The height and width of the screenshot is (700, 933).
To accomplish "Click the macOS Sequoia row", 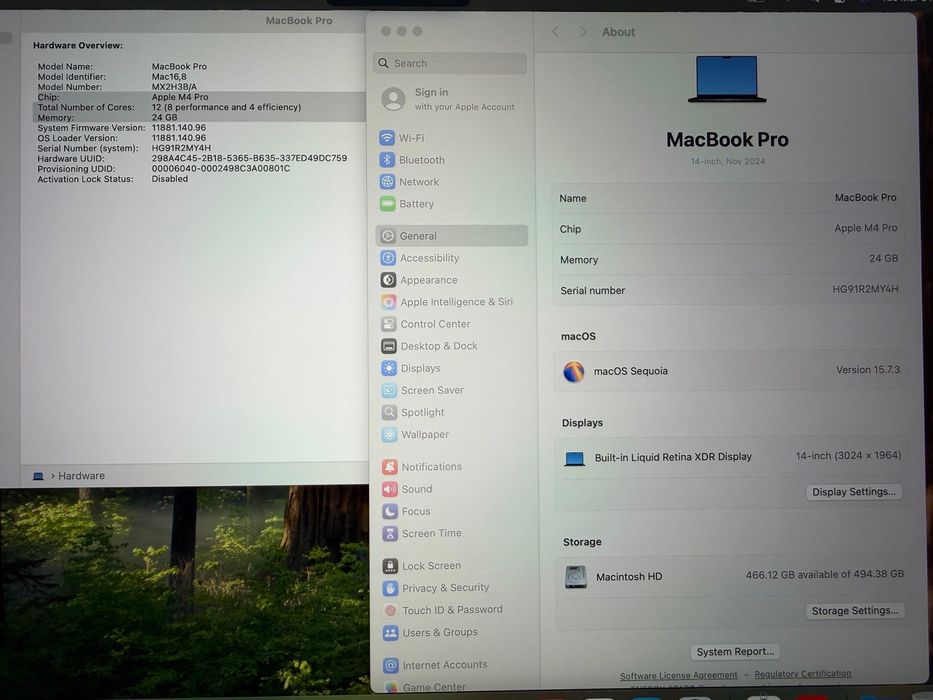I will [731, 371].
